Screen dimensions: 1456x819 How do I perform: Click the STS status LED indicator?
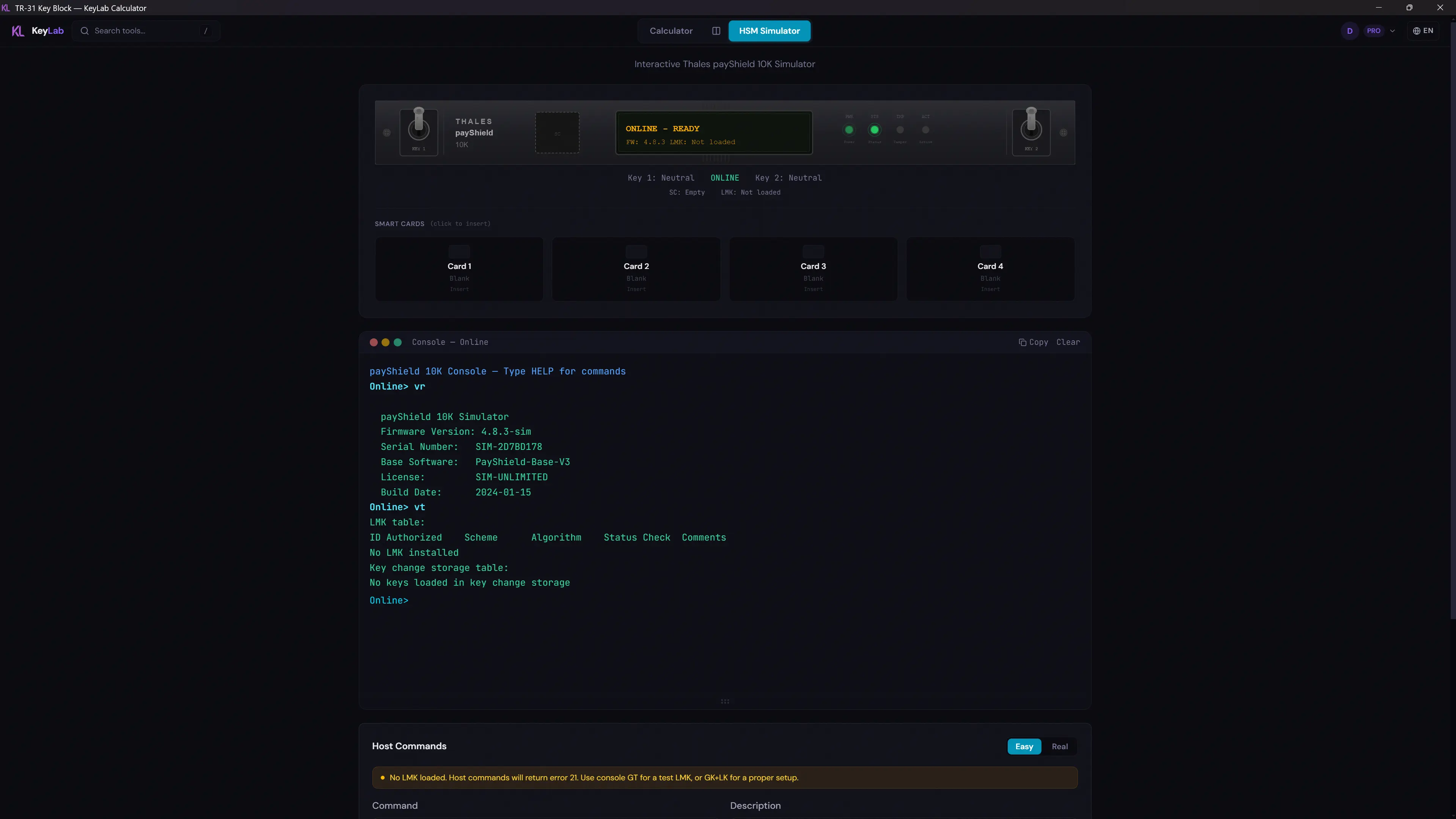coord(874,129)
